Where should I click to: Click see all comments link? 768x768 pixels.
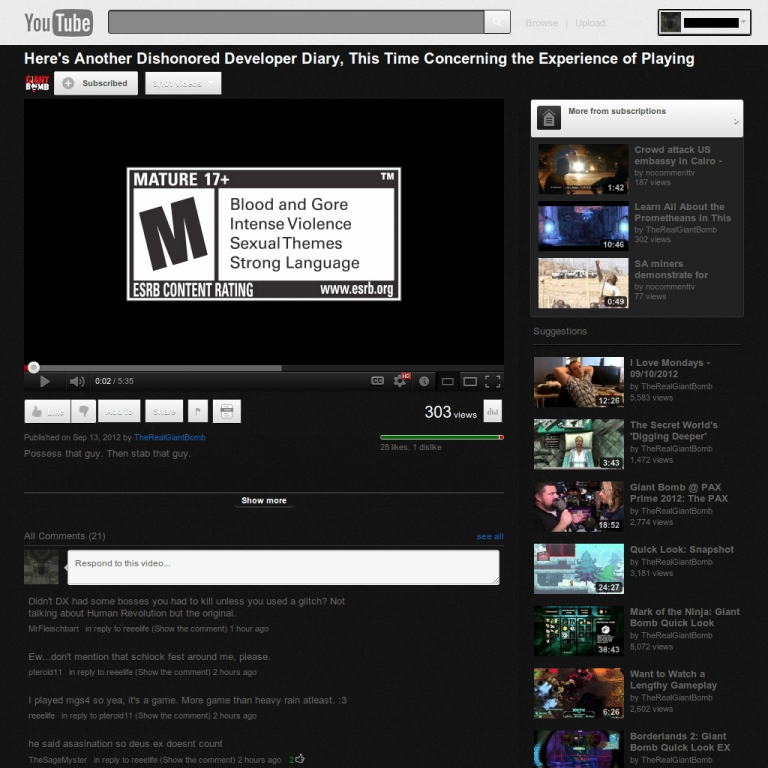coord(490,536)
